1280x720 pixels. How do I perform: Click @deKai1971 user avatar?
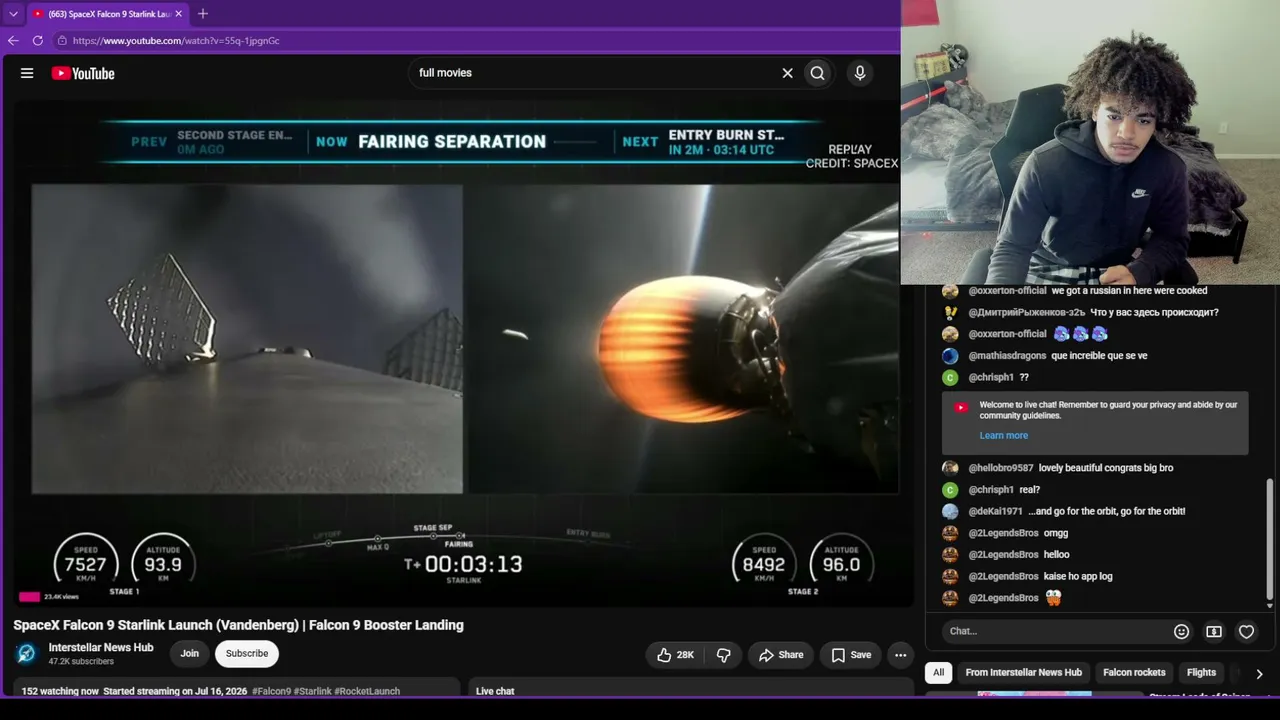coord(950,512)
